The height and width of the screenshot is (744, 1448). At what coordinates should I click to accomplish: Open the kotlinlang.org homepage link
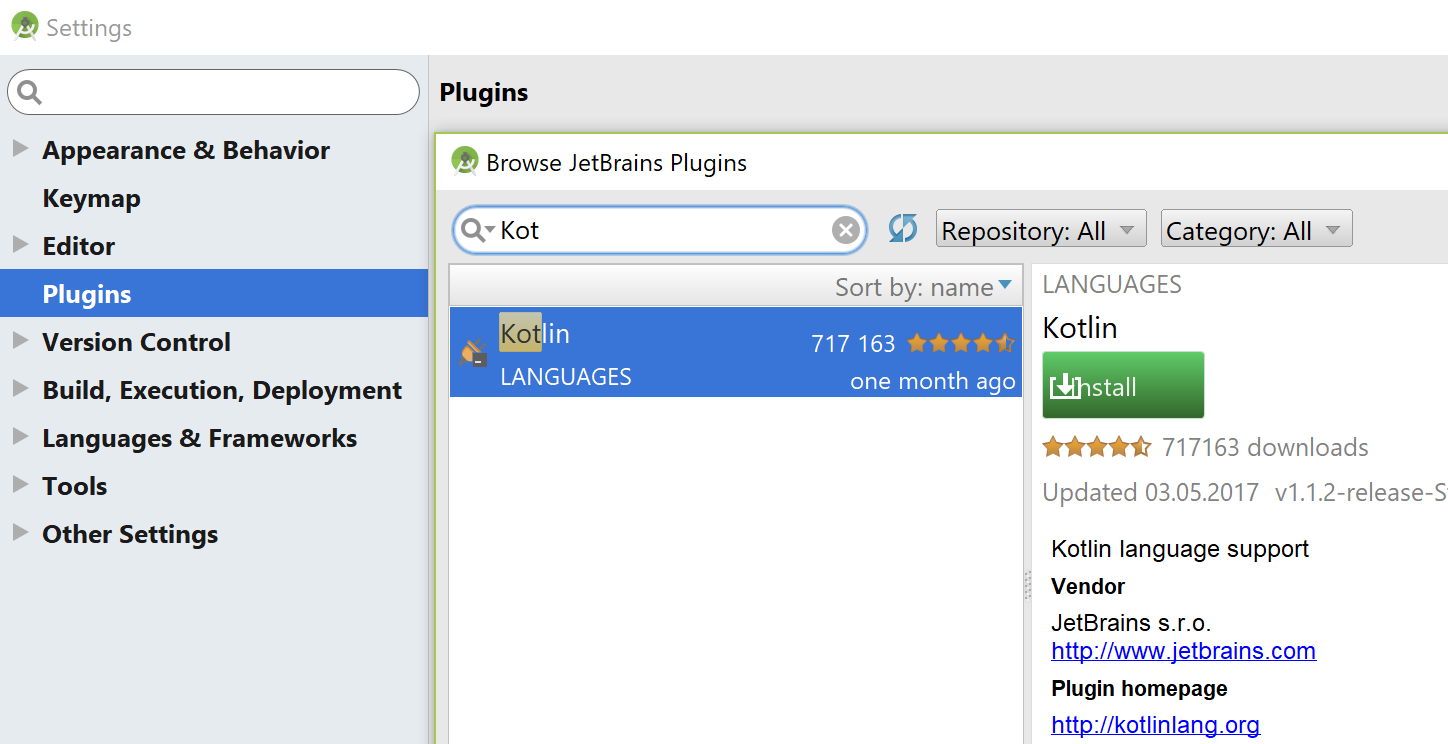tap(1155, 725)
